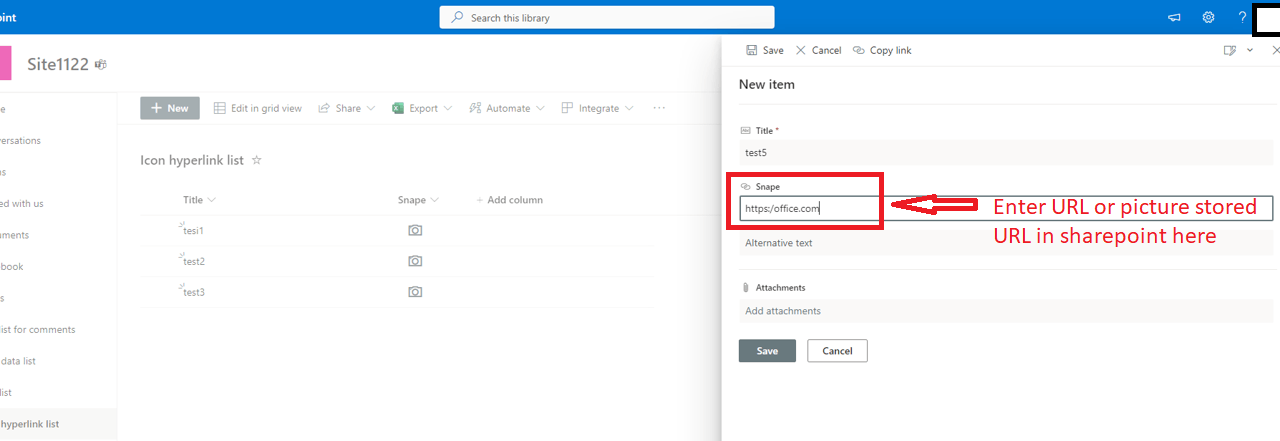
Task: Click the Integrate icon
Action: pos(567,108)
